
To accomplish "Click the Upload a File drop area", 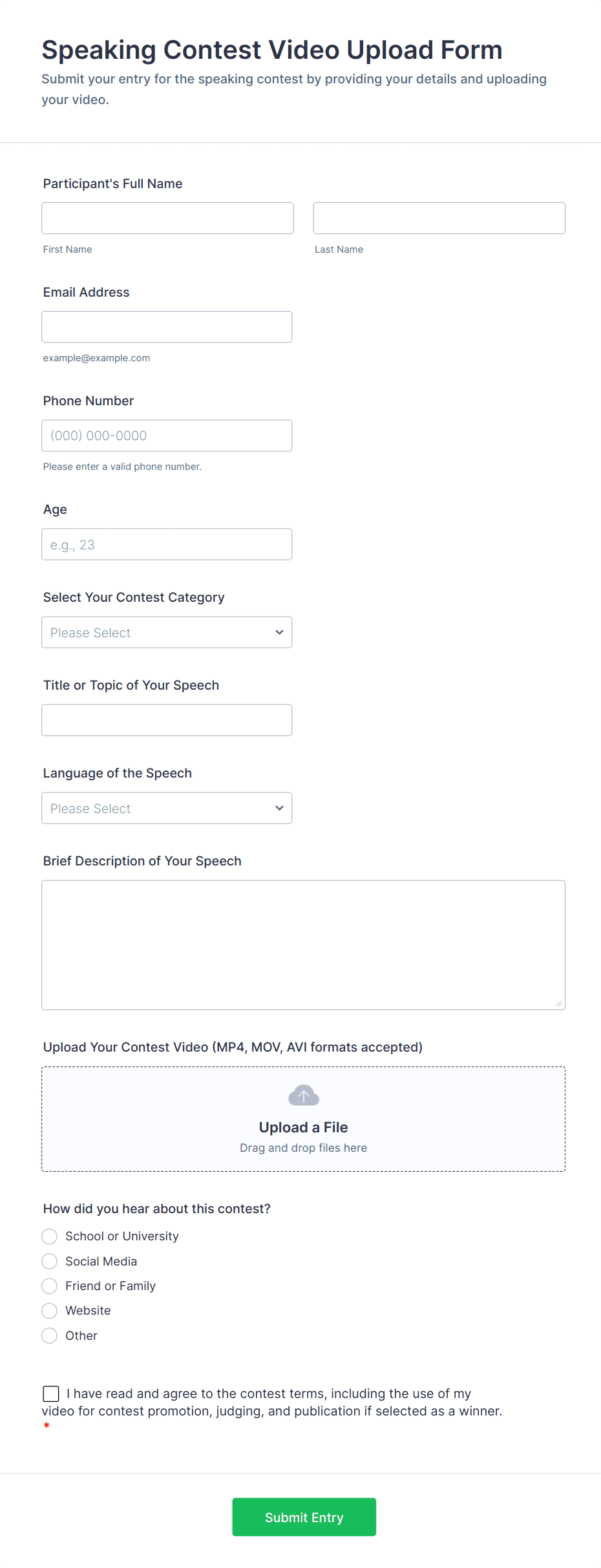I will click(303, 1119).
